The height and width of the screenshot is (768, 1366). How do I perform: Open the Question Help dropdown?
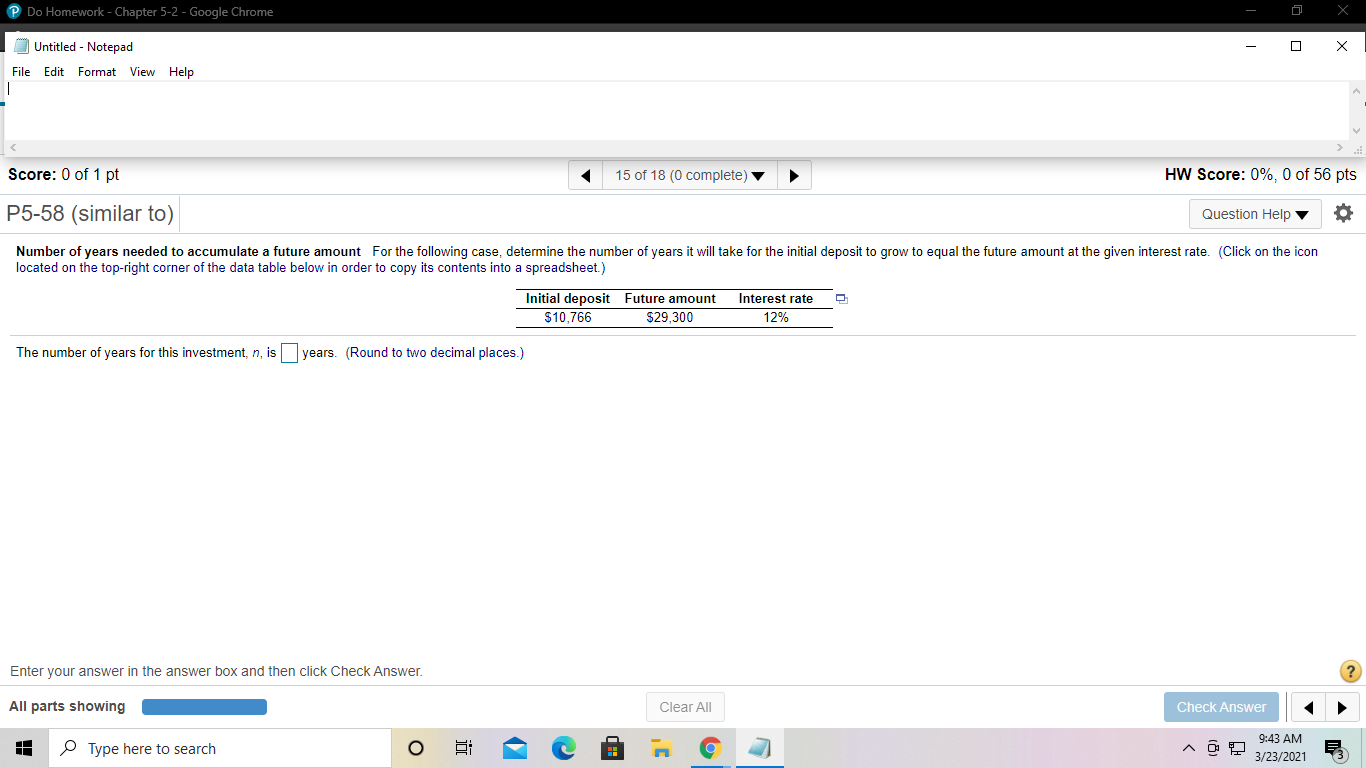(x=1254, y=213)
